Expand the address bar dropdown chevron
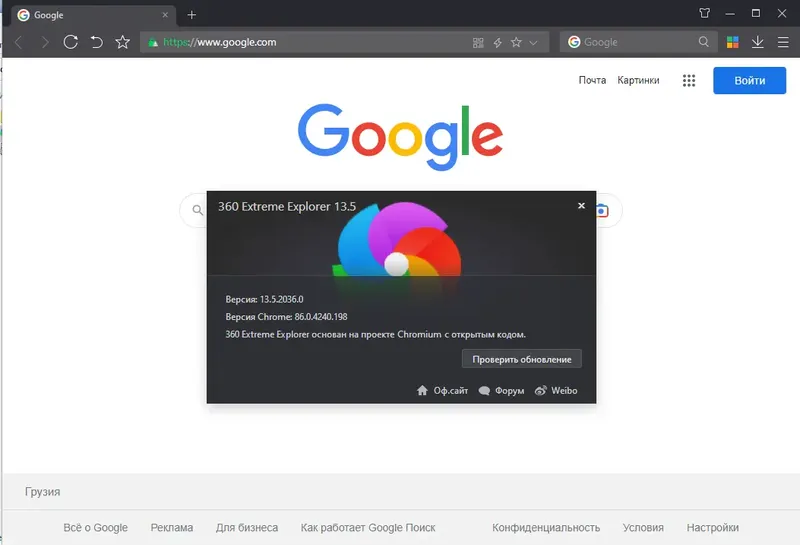This screenshot has height=545, width=800. click(533, 43)
